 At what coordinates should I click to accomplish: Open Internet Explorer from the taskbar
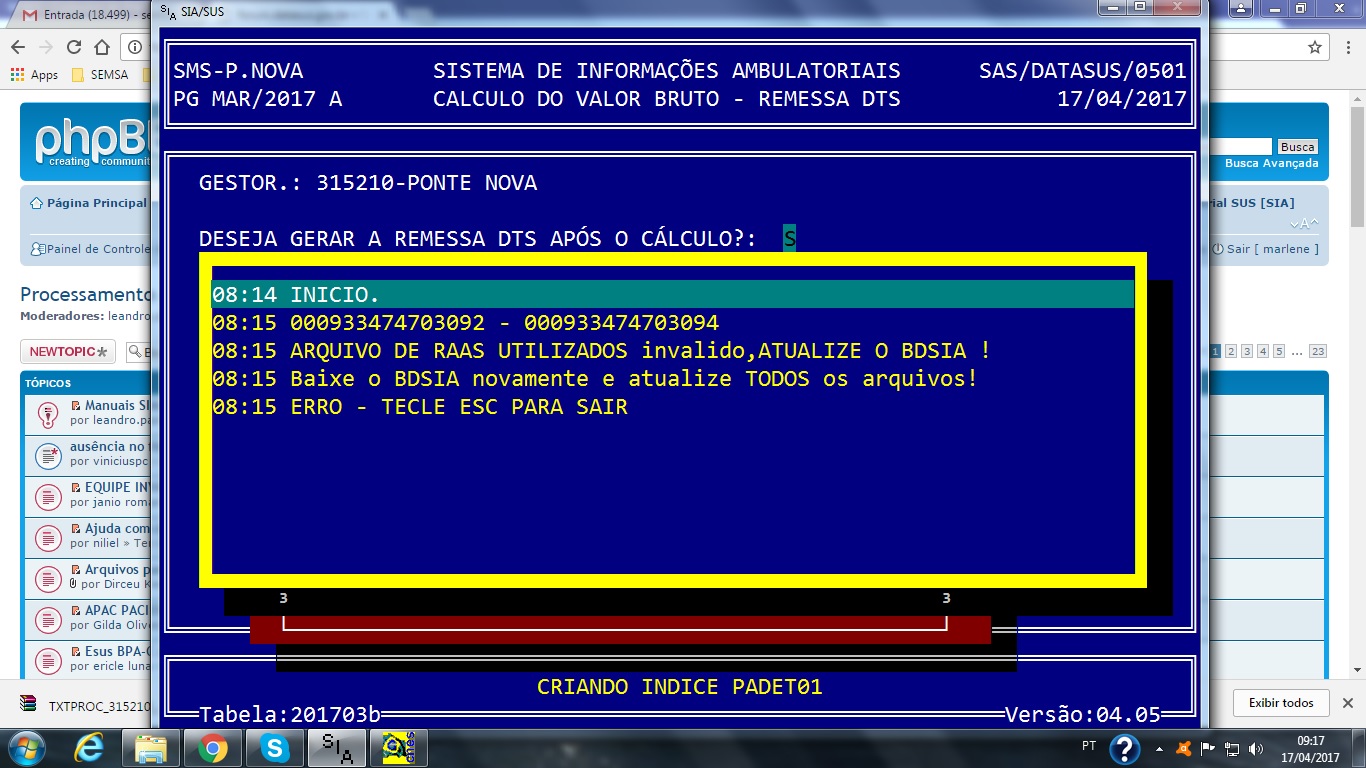coord(89,747)
